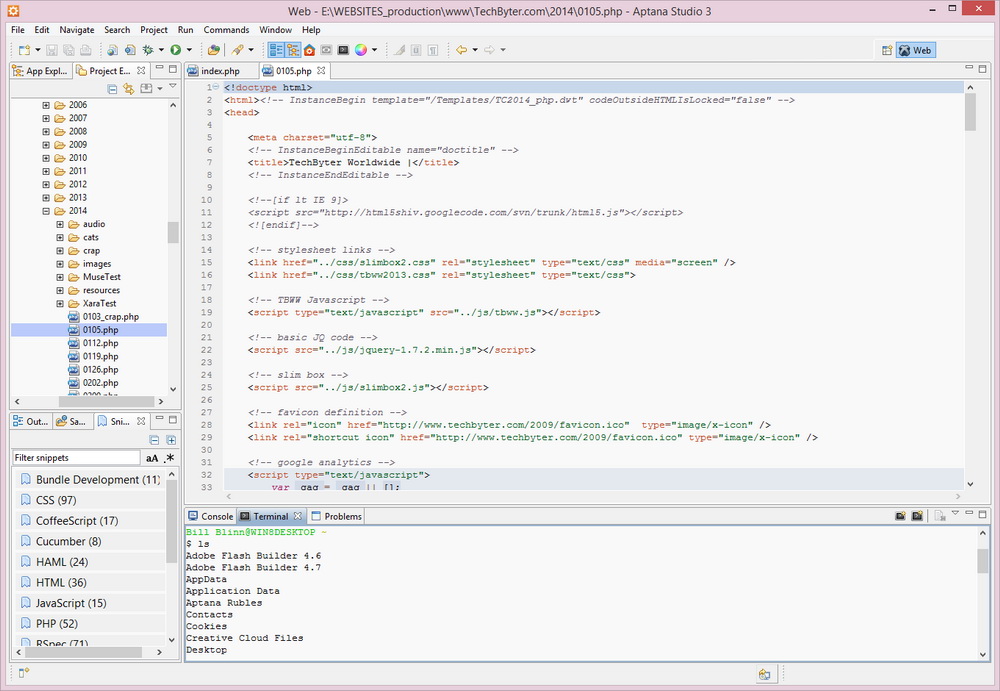The image size is (1000, 691).
Task: Switch to the App Explorer tab
Action: click(41, 71)
